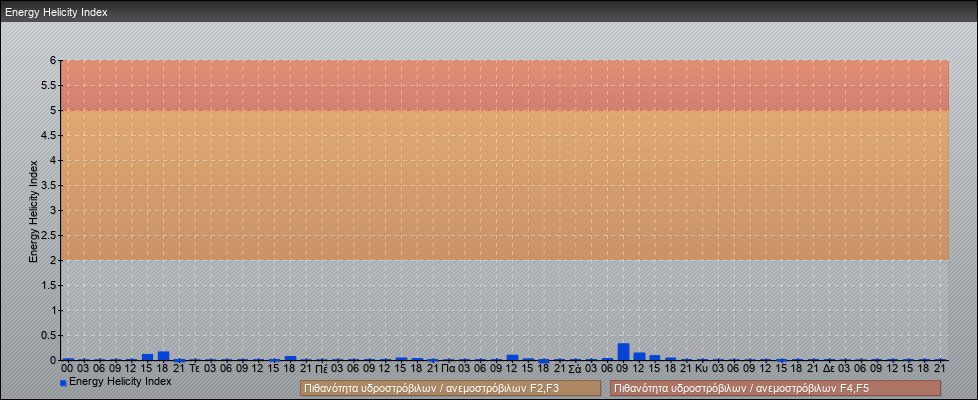Image resolution: width=978 pixels, height=400 pixels.
Task: Click the y-axis value 6
Action: tap(54, 61)
